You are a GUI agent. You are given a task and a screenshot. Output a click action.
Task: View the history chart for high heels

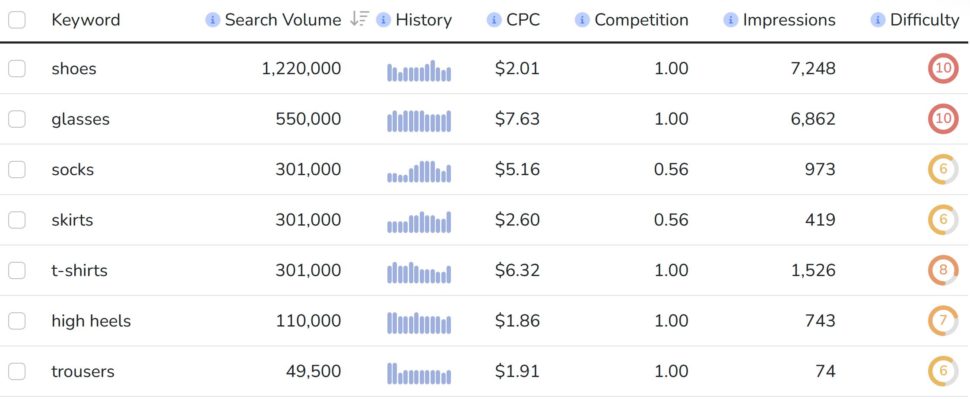pos(419,323)
